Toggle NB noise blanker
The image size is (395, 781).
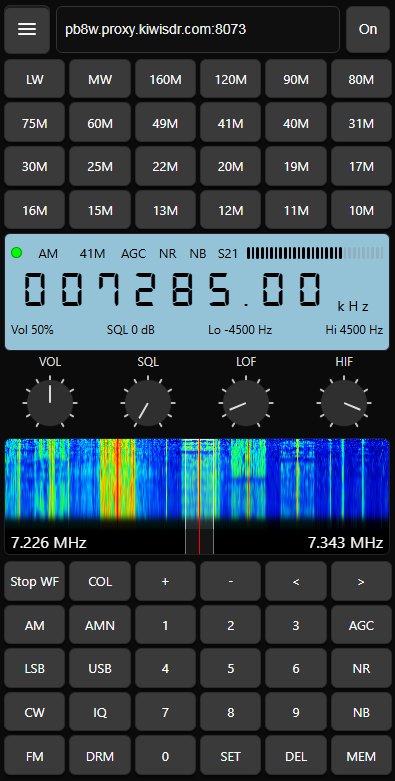[x=361, y=712]
